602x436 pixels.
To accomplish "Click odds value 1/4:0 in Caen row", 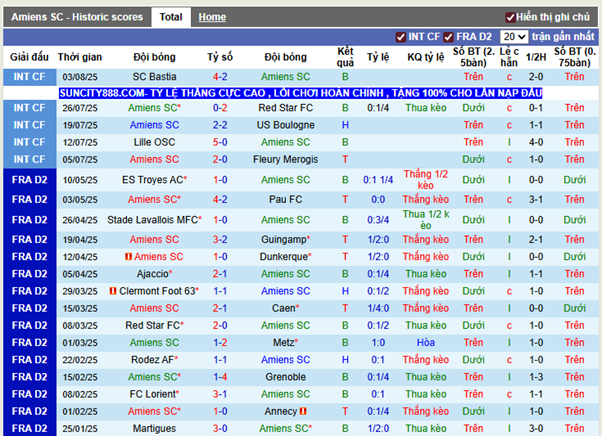I will pyautogui.click(x=378, y=308).
